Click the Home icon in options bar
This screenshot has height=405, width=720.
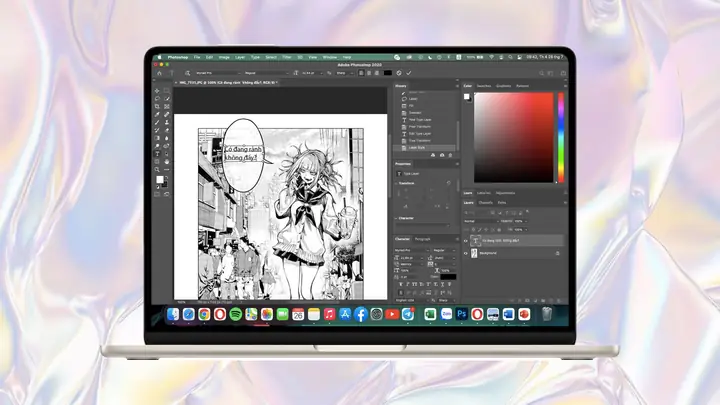[159, 73]
